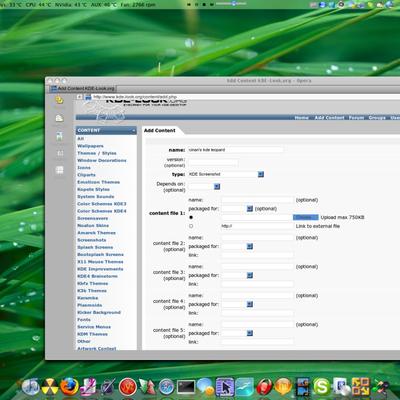Click the Add Content page tab heading
The height and width of the screenshot is (400, 400).
160,130
